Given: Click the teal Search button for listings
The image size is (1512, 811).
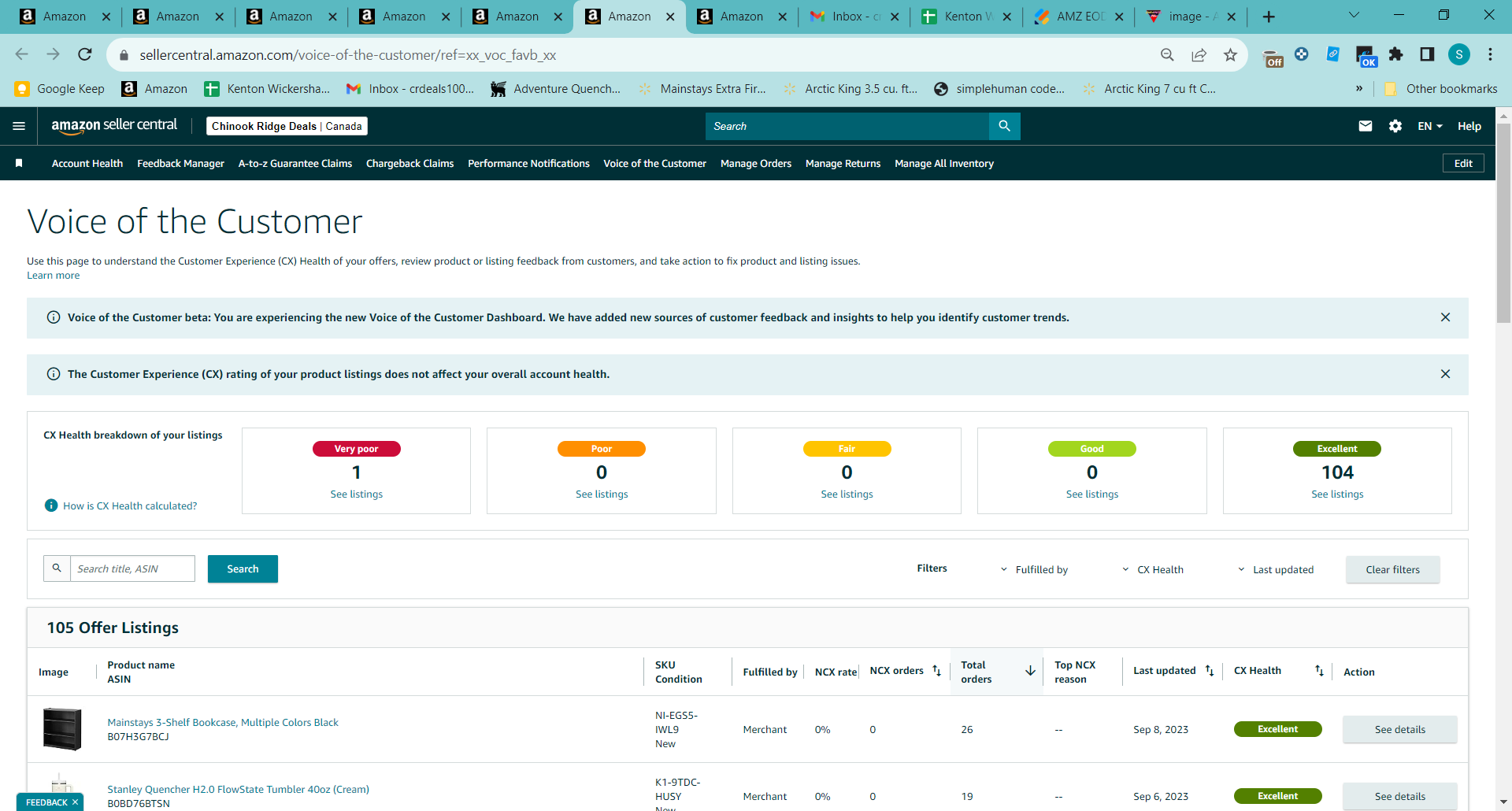Looking at the screenshot, I should click(x=243, y=568).
